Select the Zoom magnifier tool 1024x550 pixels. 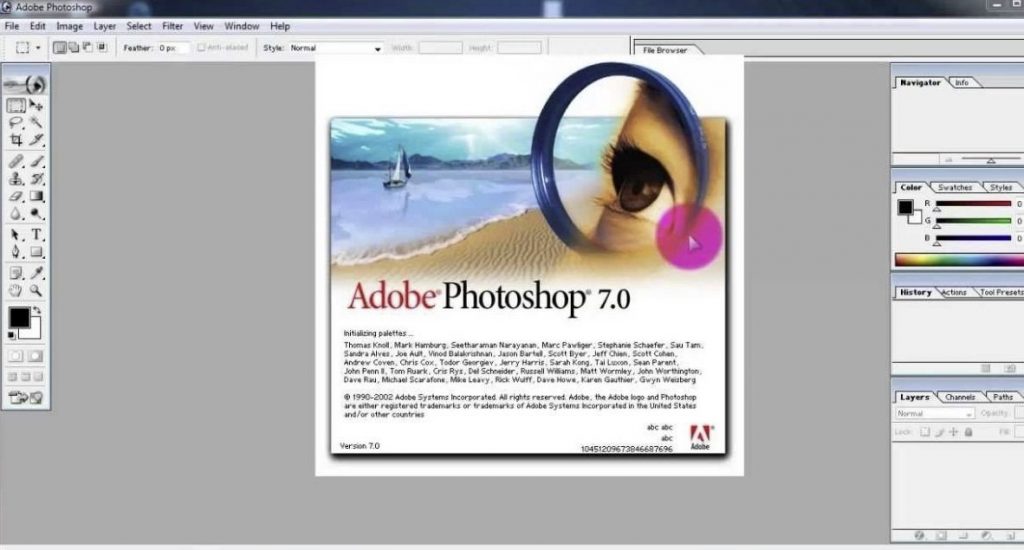pyautogui.click(x=36, y=291)
